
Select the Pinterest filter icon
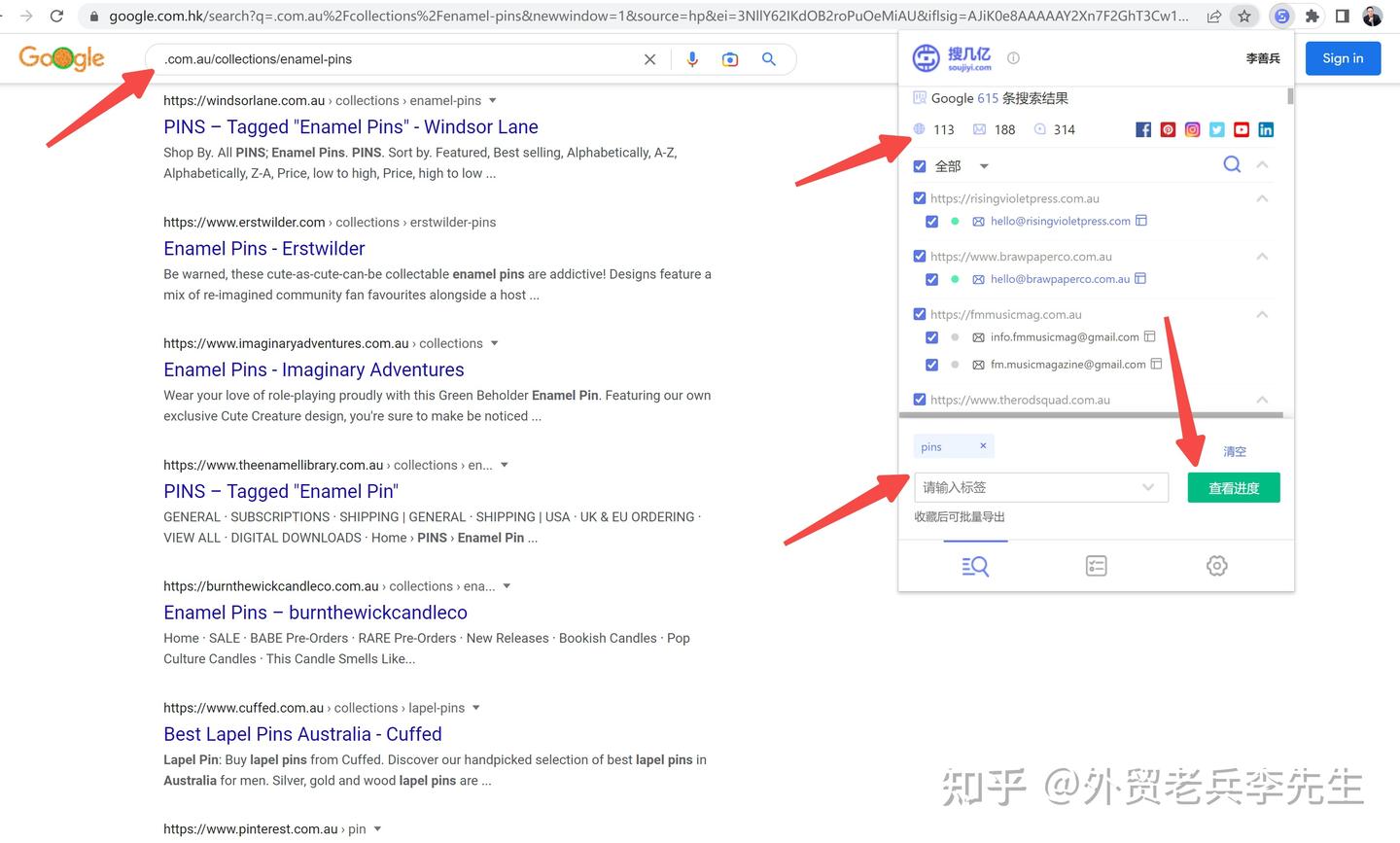pos(1168,129)
